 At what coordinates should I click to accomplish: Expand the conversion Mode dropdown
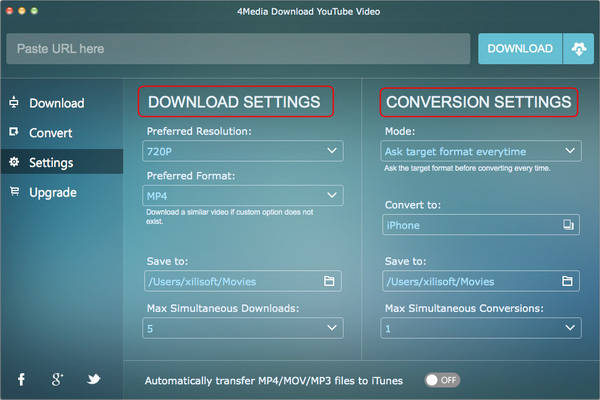coord(569,151)
